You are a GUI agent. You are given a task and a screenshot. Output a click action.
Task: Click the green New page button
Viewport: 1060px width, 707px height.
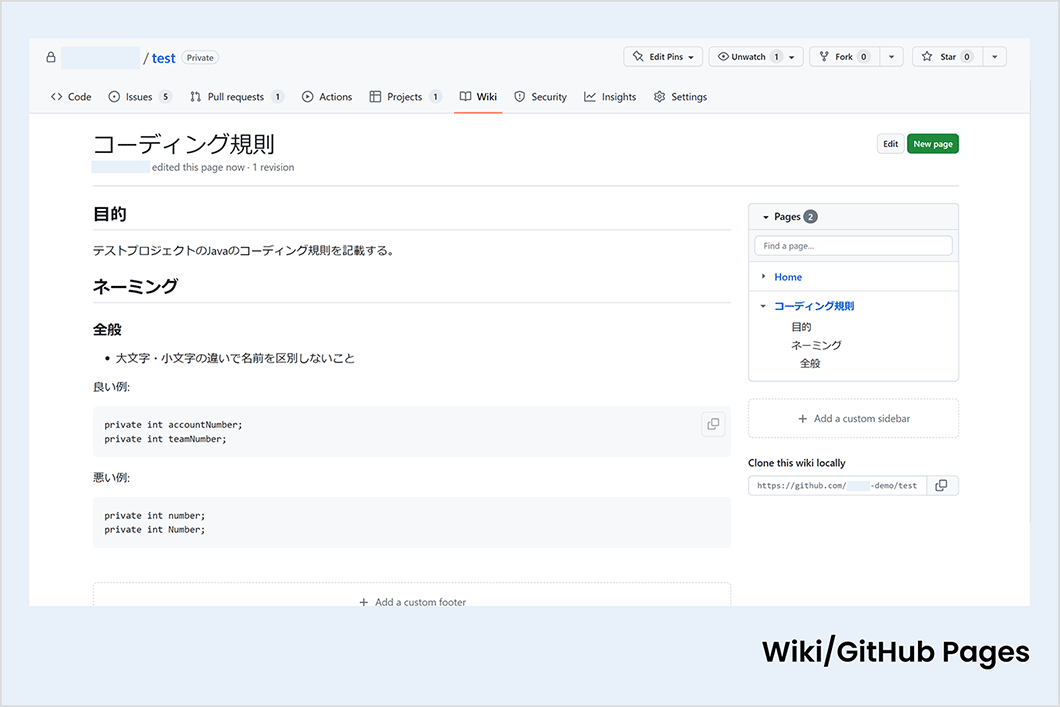(932, 144)
